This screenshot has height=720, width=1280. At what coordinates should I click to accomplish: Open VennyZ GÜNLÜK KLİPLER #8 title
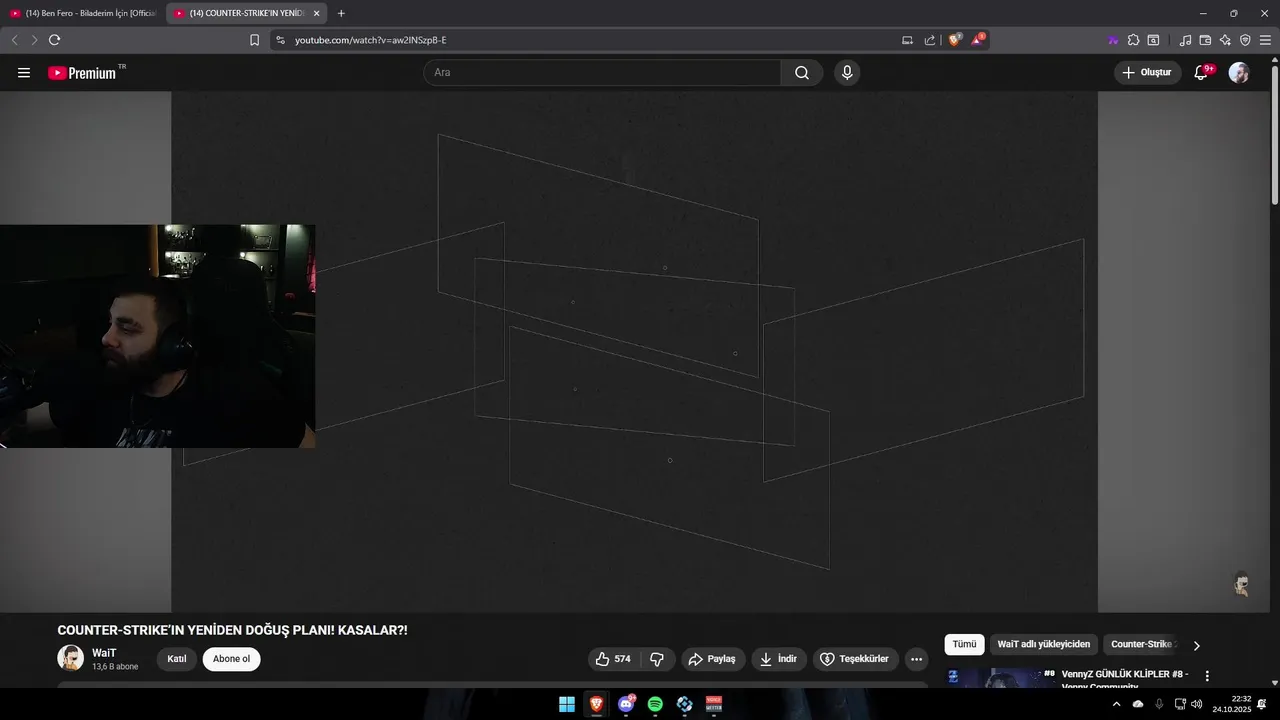pyautogui.click(x=1125, y=680)
